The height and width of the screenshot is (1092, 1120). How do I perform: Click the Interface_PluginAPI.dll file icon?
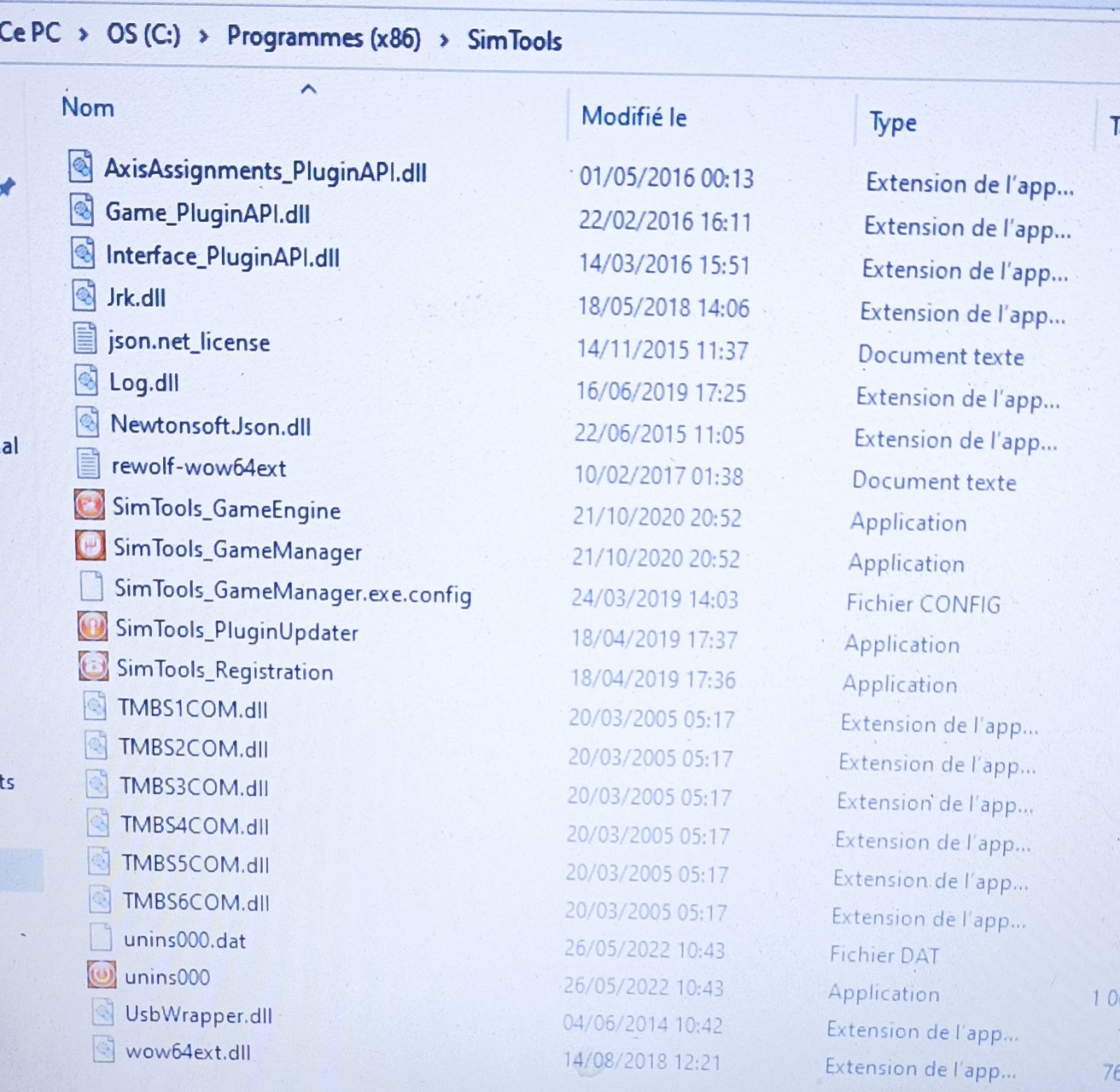[83, 253]
